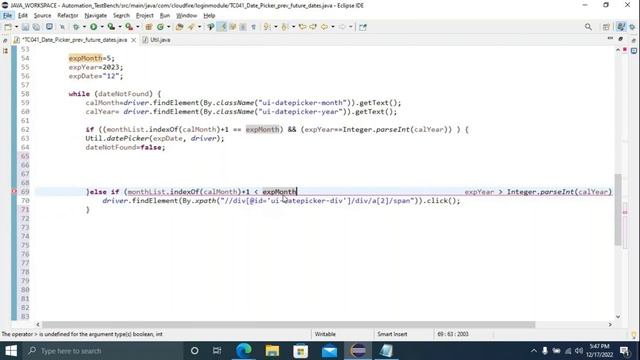
Task: Click the horizontal editor scrollbar thumb
Action: [x=289, y=324]
